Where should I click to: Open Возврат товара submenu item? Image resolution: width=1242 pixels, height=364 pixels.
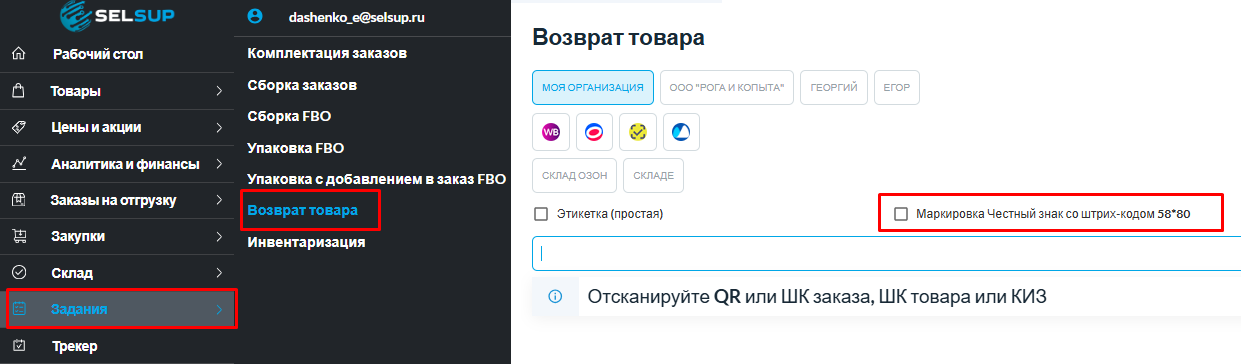pyautogui.click(x=302, y=211)
